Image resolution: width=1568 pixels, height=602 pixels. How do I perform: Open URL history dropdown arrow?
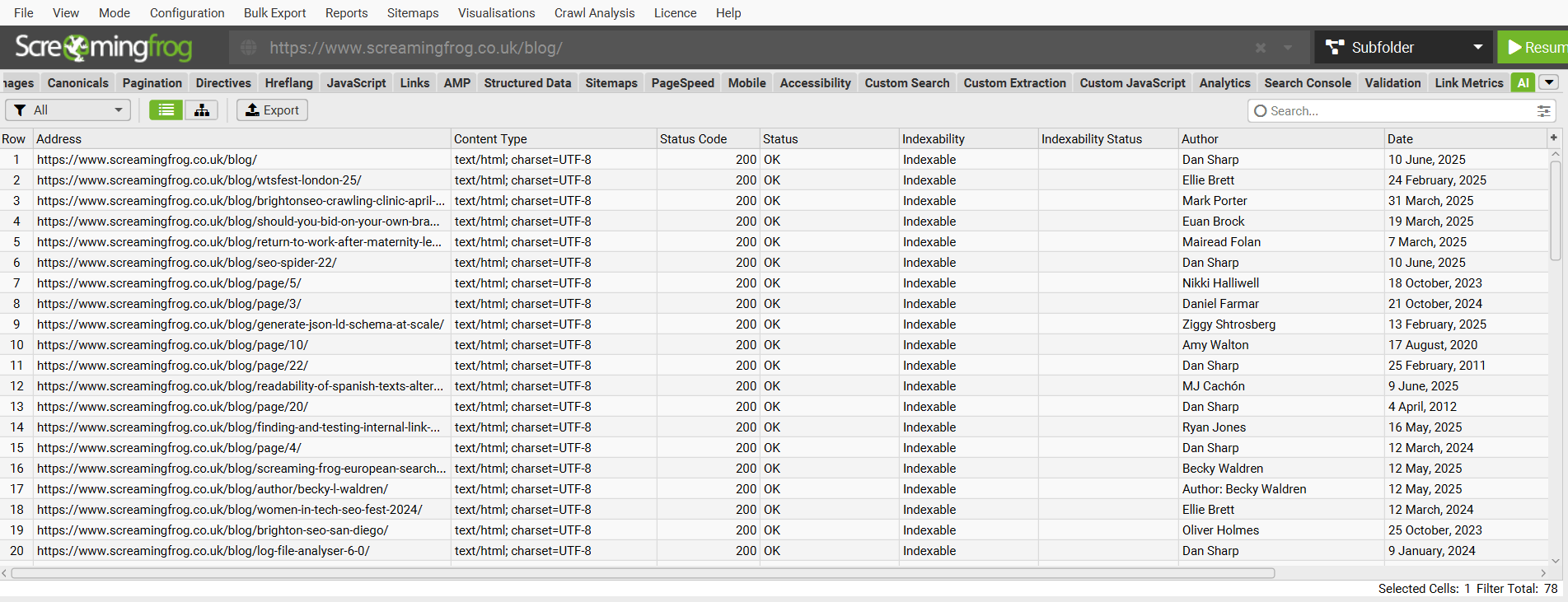[x=1287, y=48]
